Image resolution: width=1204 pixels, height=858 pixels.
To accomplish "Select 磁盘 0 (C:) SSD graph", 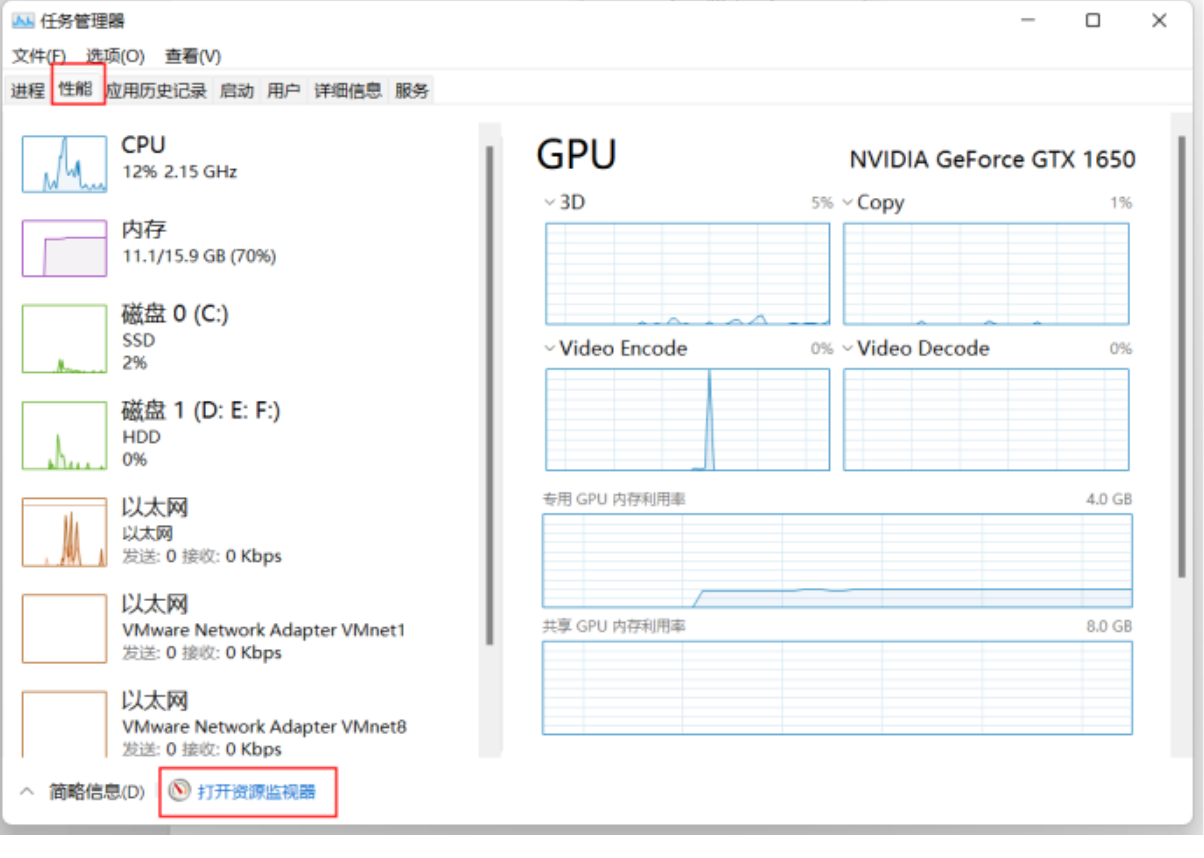I will pos(64,339).
